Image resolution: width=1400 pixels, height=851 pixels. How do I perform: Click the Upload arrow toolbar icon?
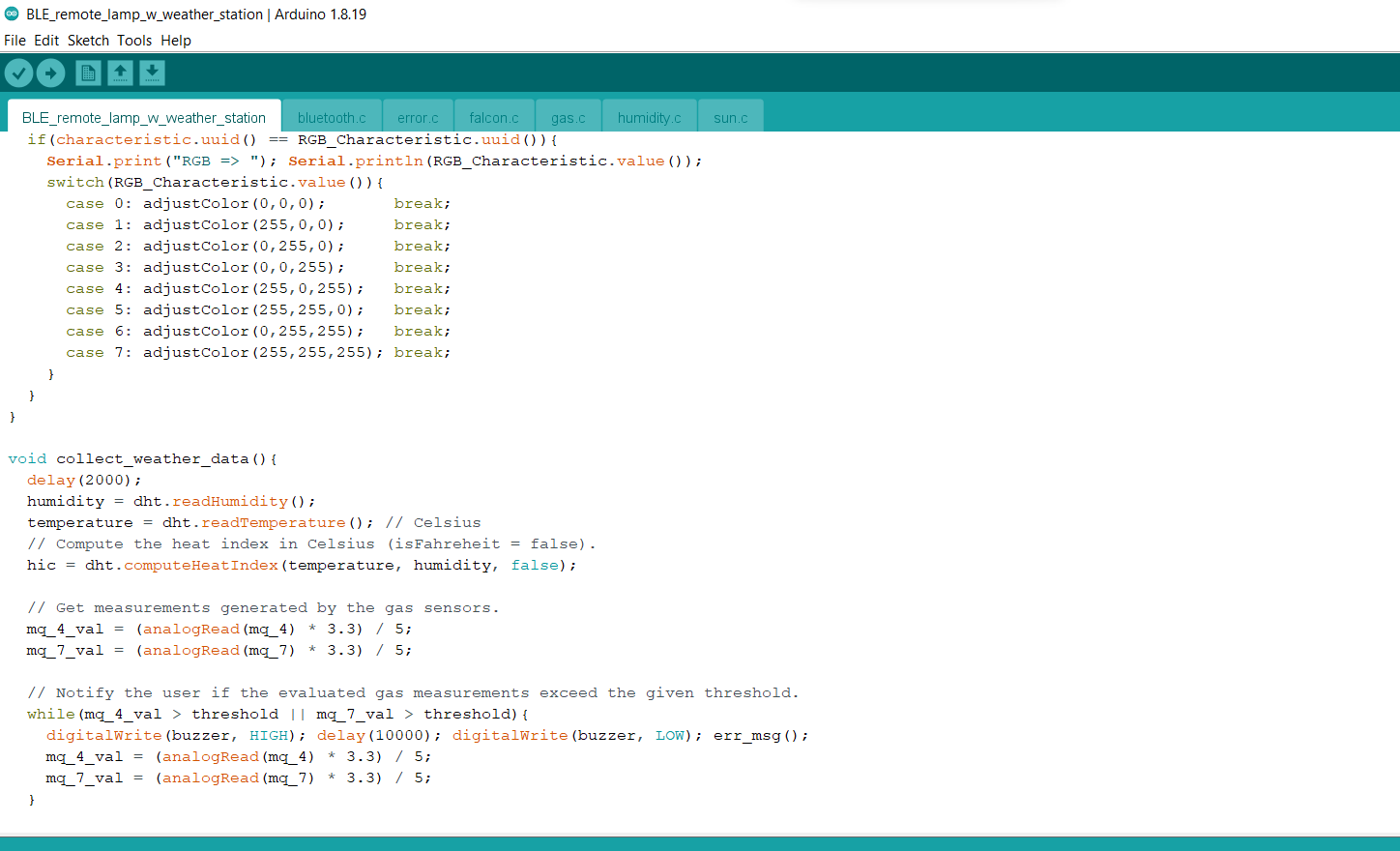click(50, 73)
